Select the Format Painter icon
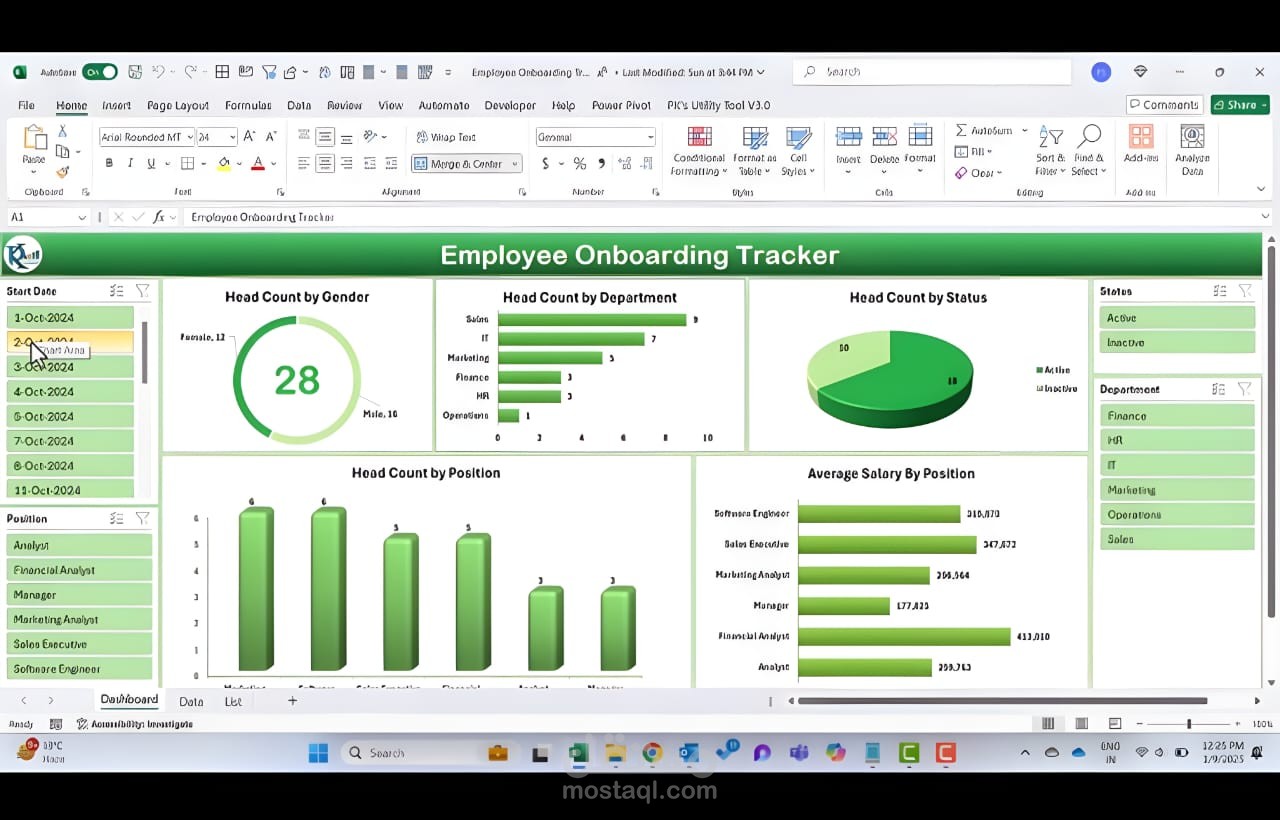 click(x=62, y=172)
